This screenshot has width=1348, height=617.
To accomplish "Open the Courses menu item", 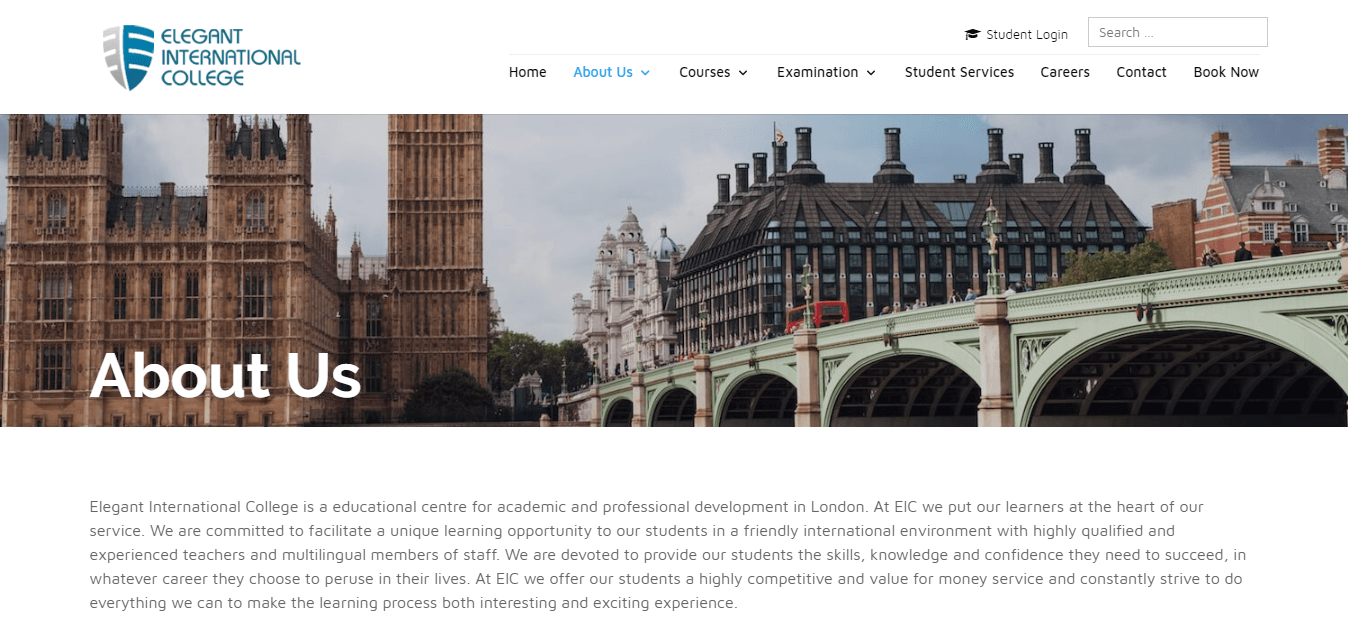I will pyautogui.click(x=705, y=72).
